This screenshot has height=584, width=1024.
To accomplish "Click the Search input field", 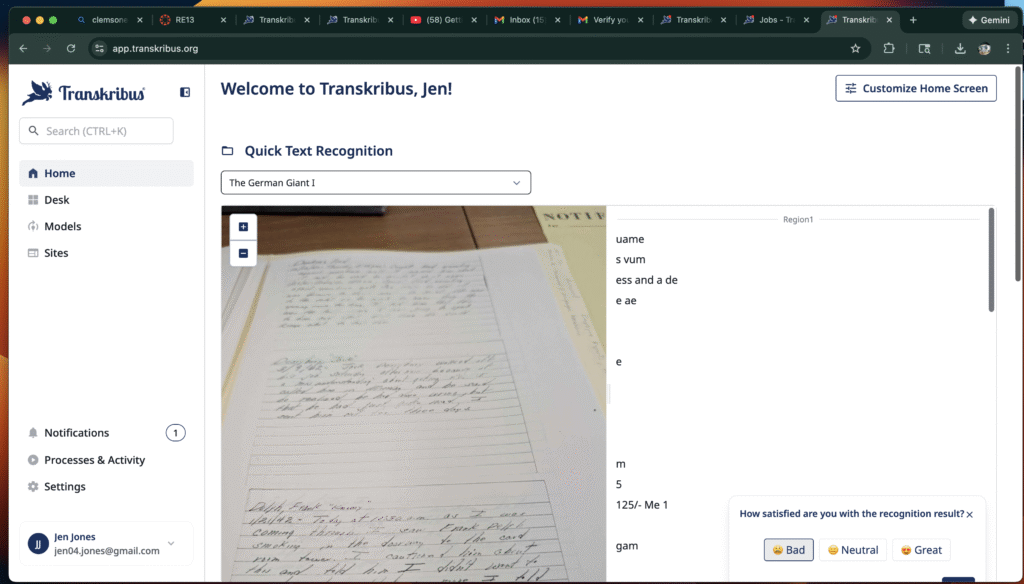I will 96,131.
